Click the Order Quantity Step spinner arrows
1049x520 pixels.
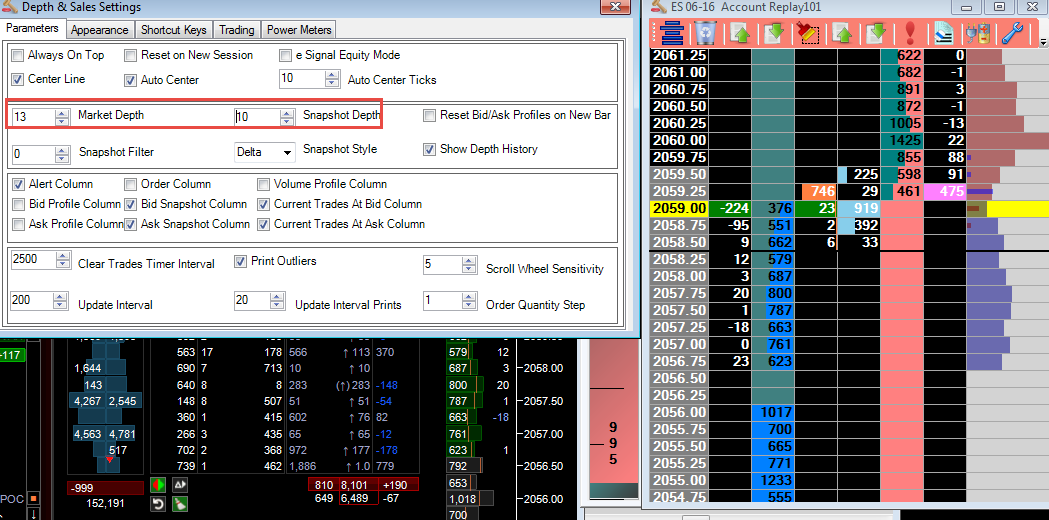pos(468,301)
